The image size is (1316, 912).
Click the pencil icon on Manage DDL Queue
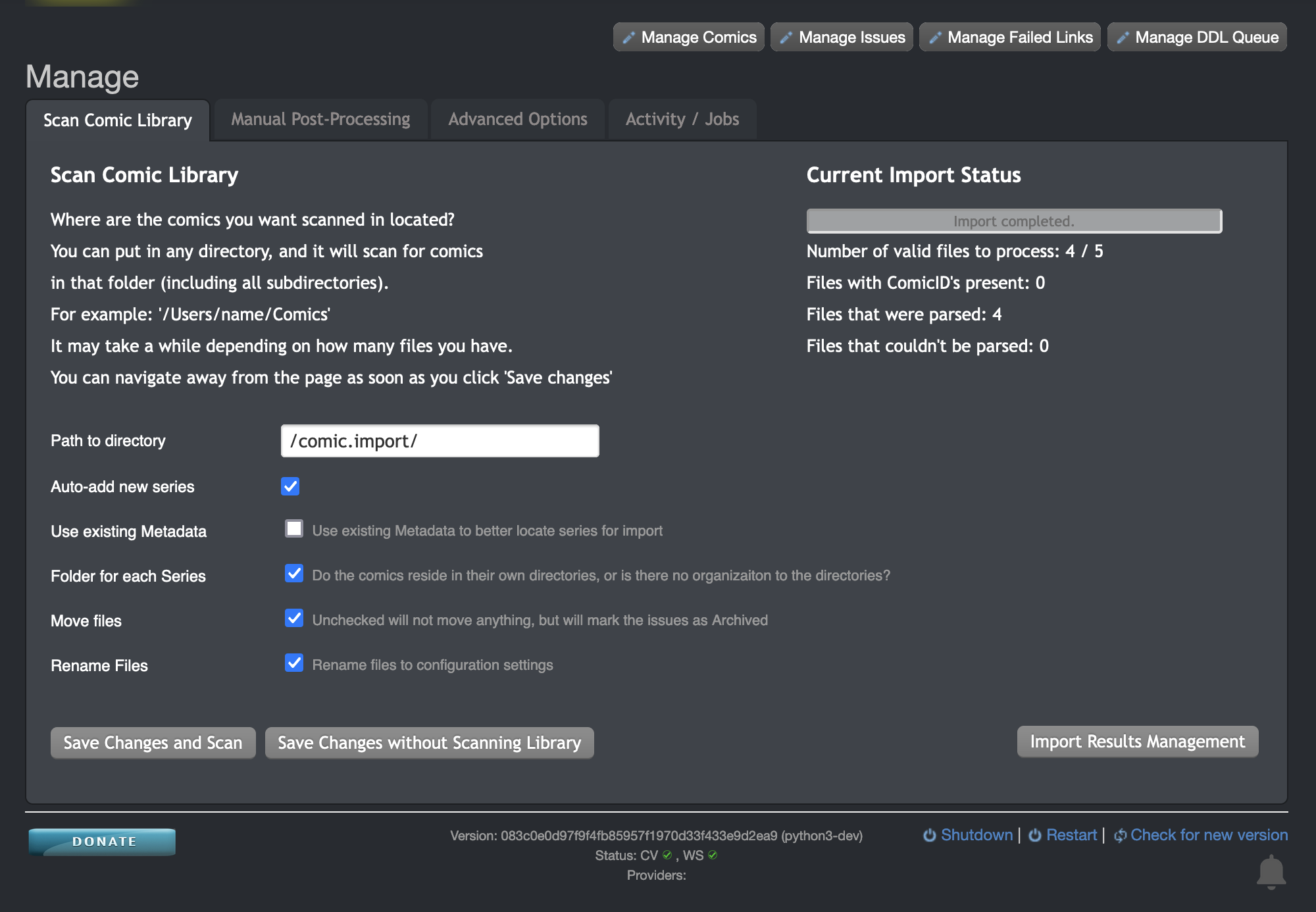(x=1123, y=37)
